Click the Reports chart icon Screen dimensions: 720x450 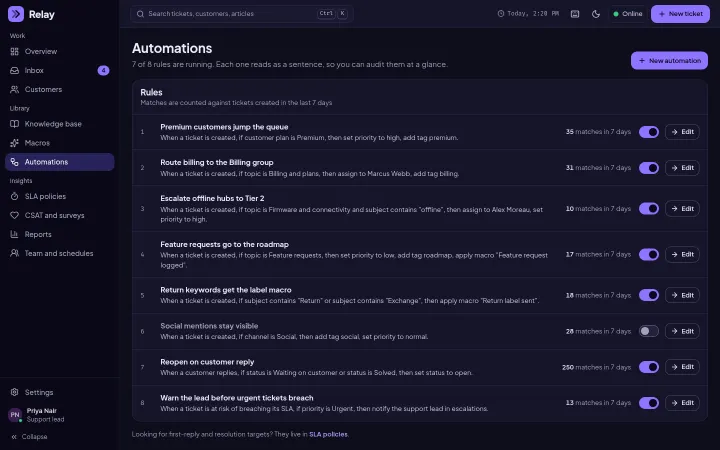coord(15,234)
